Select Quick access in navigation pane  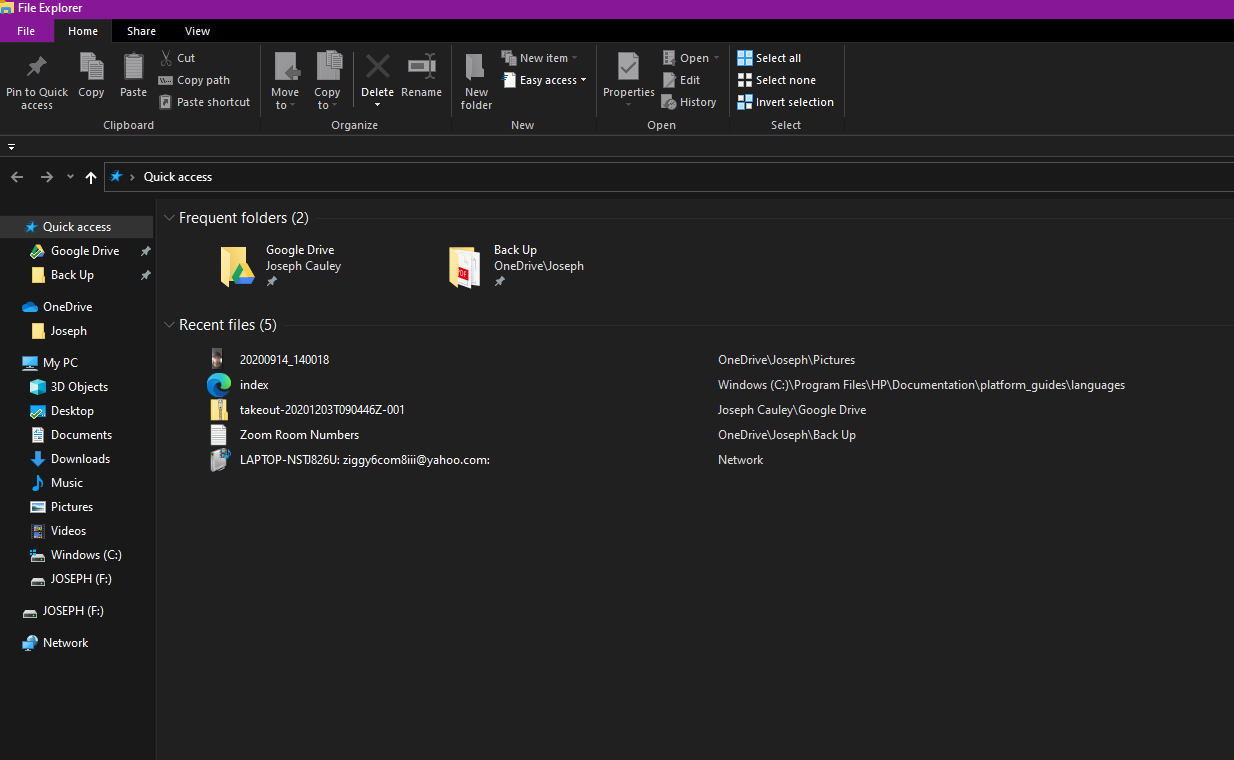pos(77,227)
